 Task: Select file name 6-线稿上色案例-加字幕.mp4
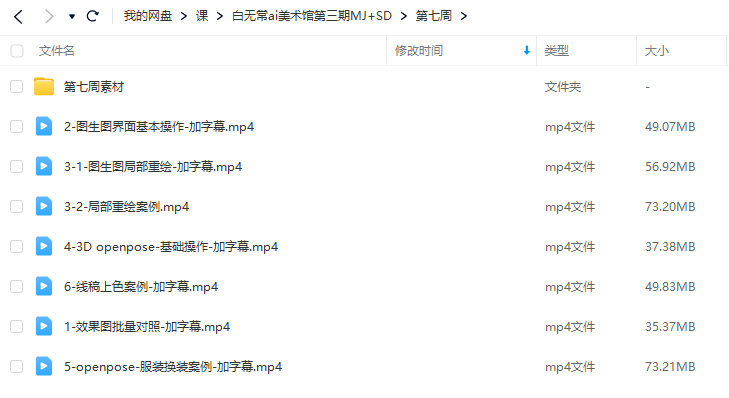click(141, 287)
